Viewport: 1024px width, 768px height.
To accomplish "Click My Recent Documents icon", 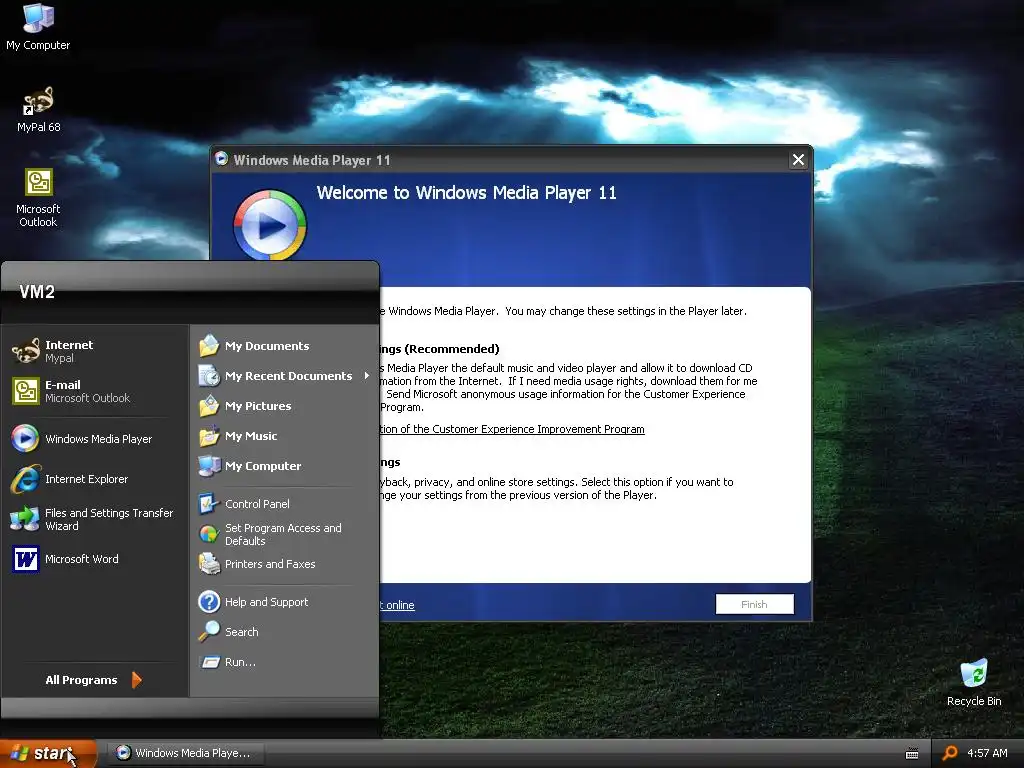I will click(x=209, y=376).
